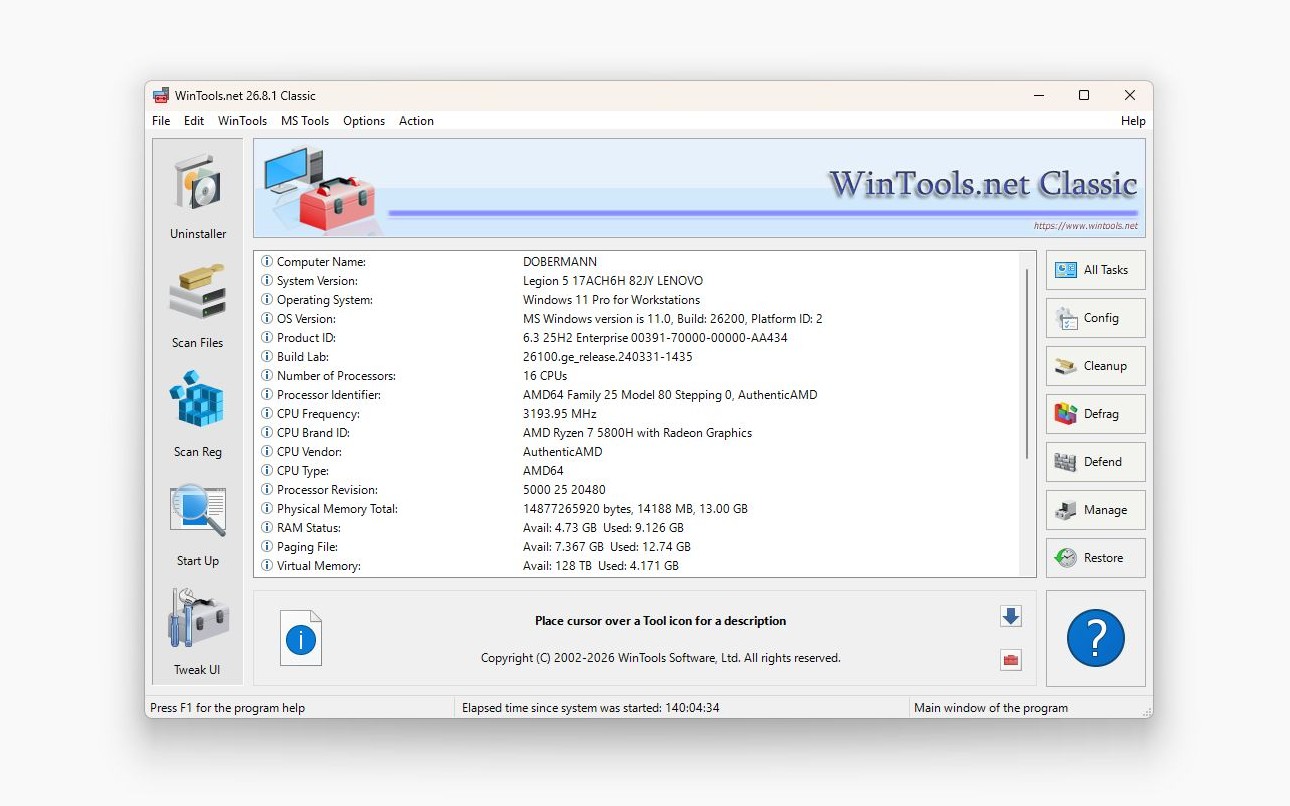Click the All Tasks button

coord(1096,270)
